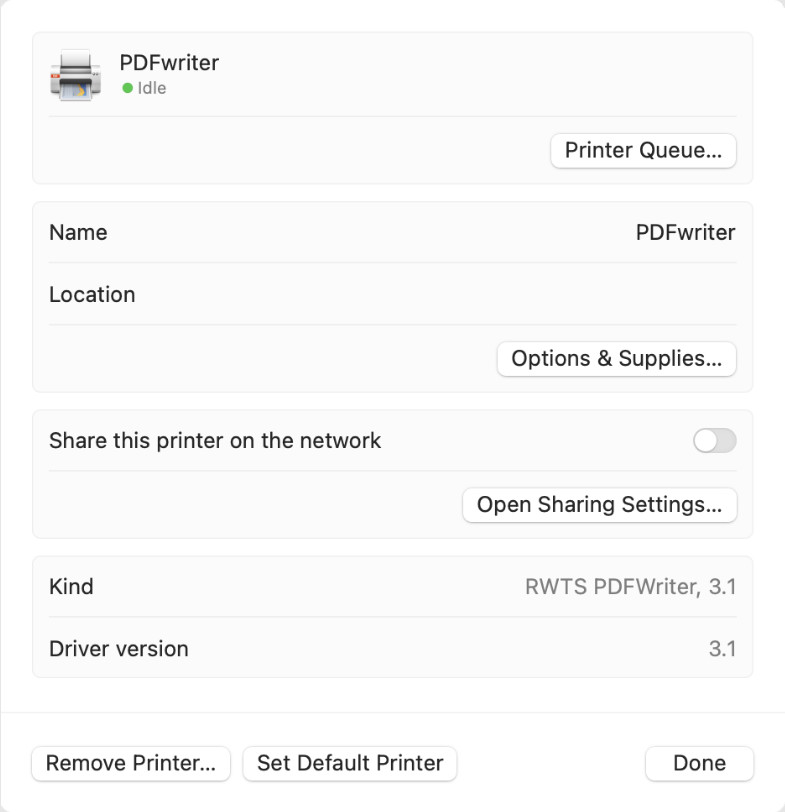
Task: Enable Share this printer on the network
Action: point(715,441)
